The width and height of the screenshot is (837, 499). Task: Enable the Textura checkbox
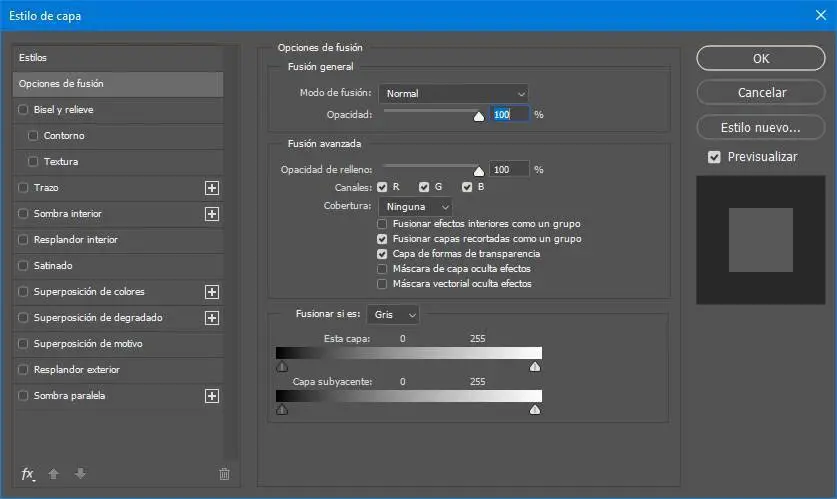33,161
